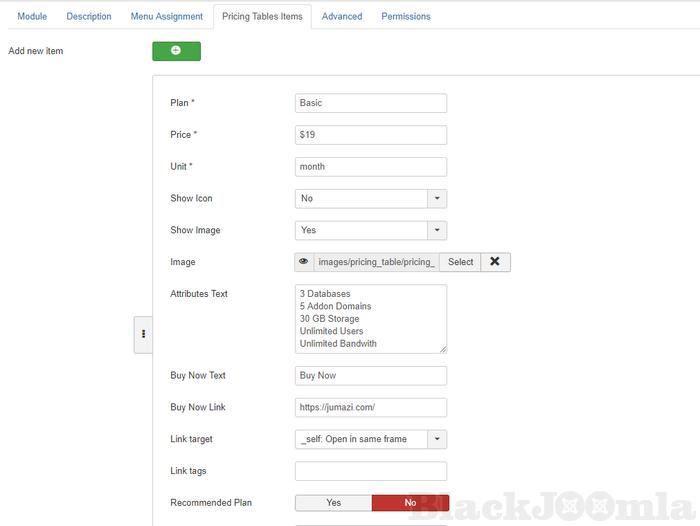
Task: Switch to the Description tab
Action: (89, 17)
